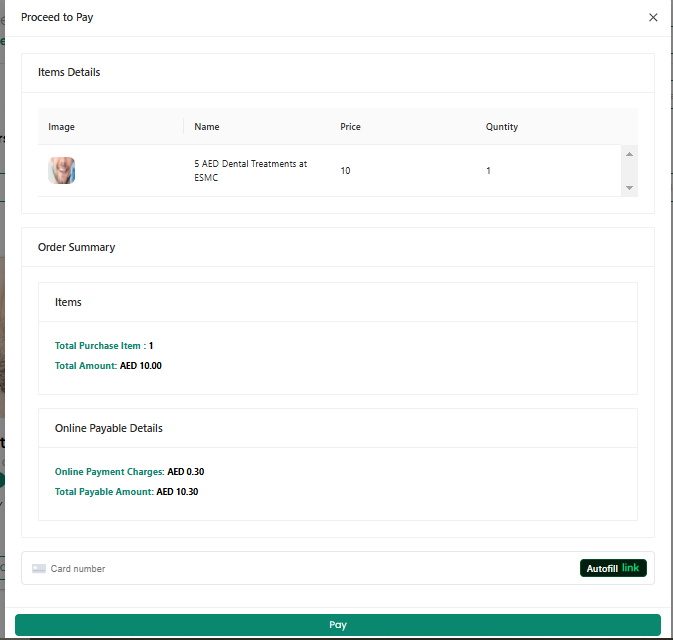
Task: Click the Autofill link button
Action: click(x=613, y=568)
